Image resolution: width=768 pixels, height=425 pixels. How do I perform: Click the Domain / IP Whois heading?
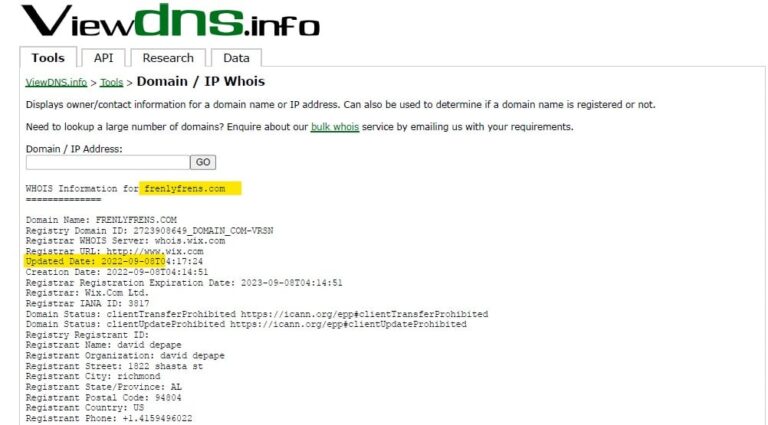click(201, 81)
